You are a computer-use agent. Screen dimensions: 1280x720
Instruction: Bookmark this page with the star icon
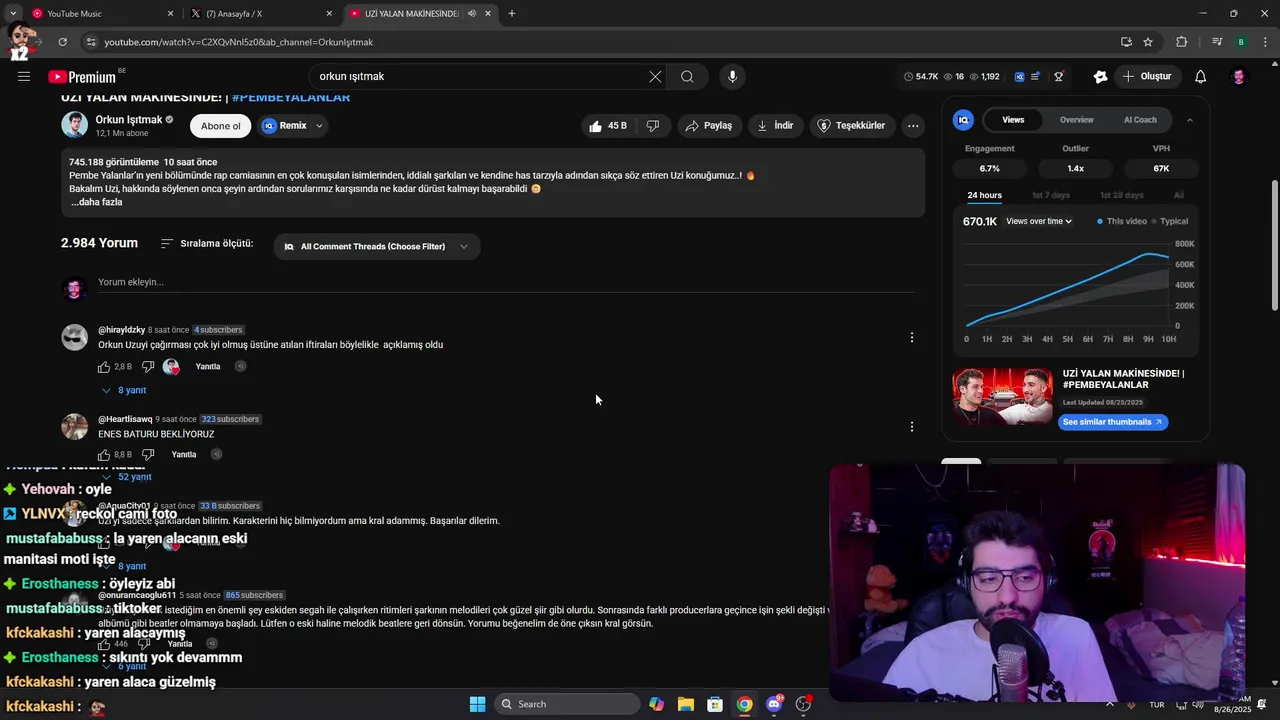pyautogui.click(x=1148, y=42)
